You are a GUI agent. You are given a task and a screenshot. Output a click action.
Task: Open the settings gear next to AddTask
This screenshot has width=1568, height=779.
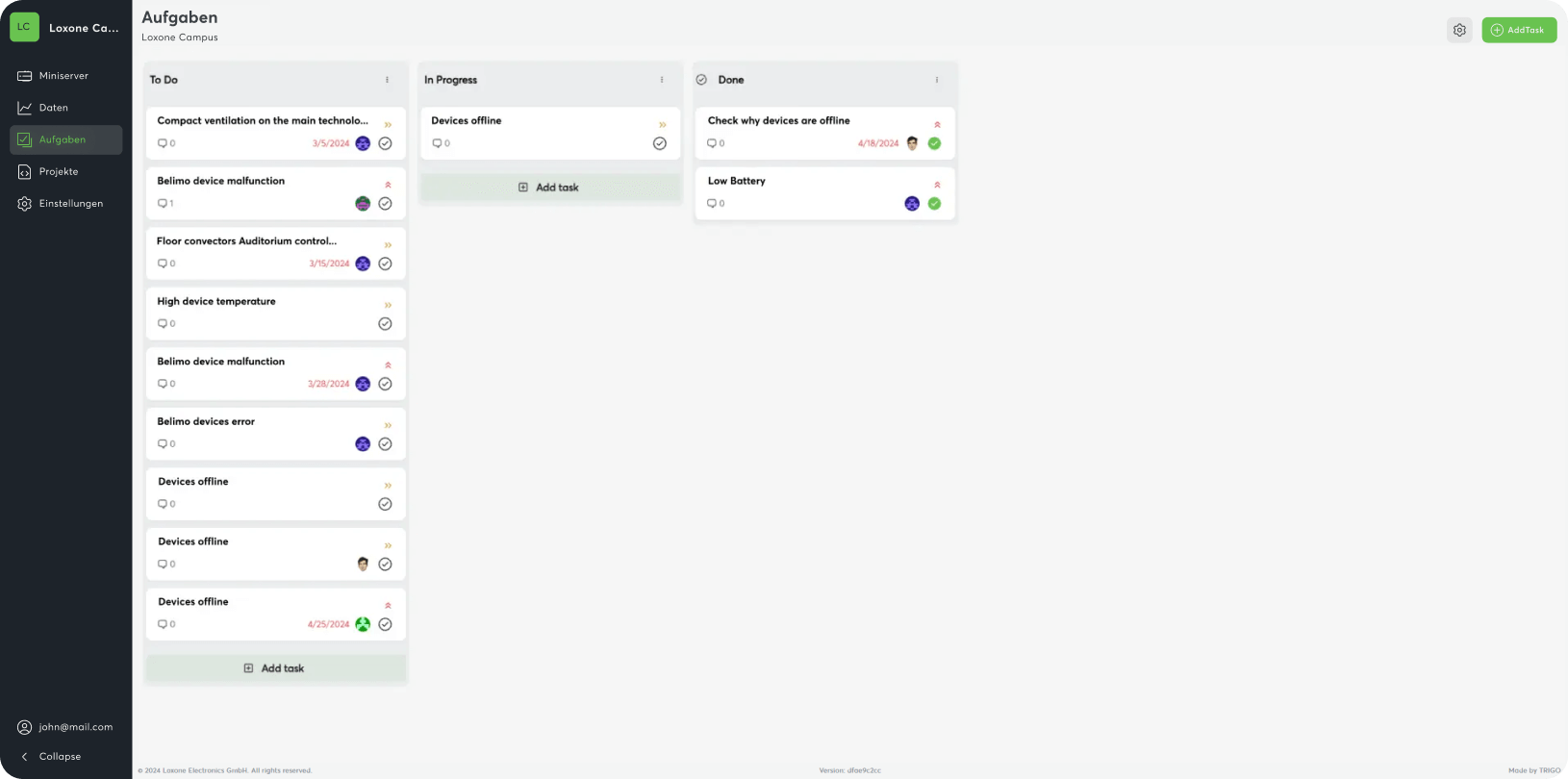(1459, 30)
